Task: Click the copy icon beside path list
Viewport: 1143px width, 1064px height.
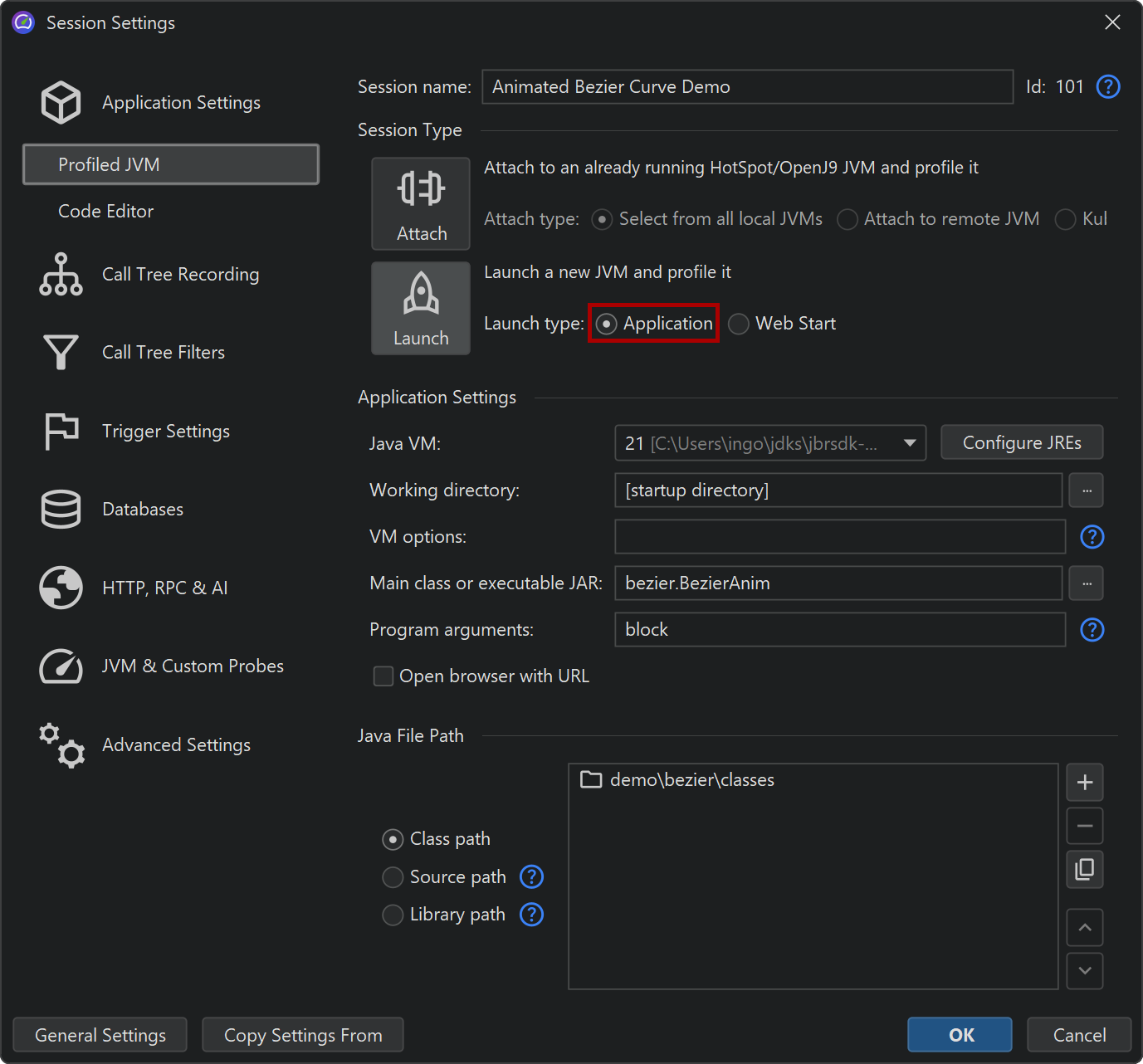Action: point(1084,869)
